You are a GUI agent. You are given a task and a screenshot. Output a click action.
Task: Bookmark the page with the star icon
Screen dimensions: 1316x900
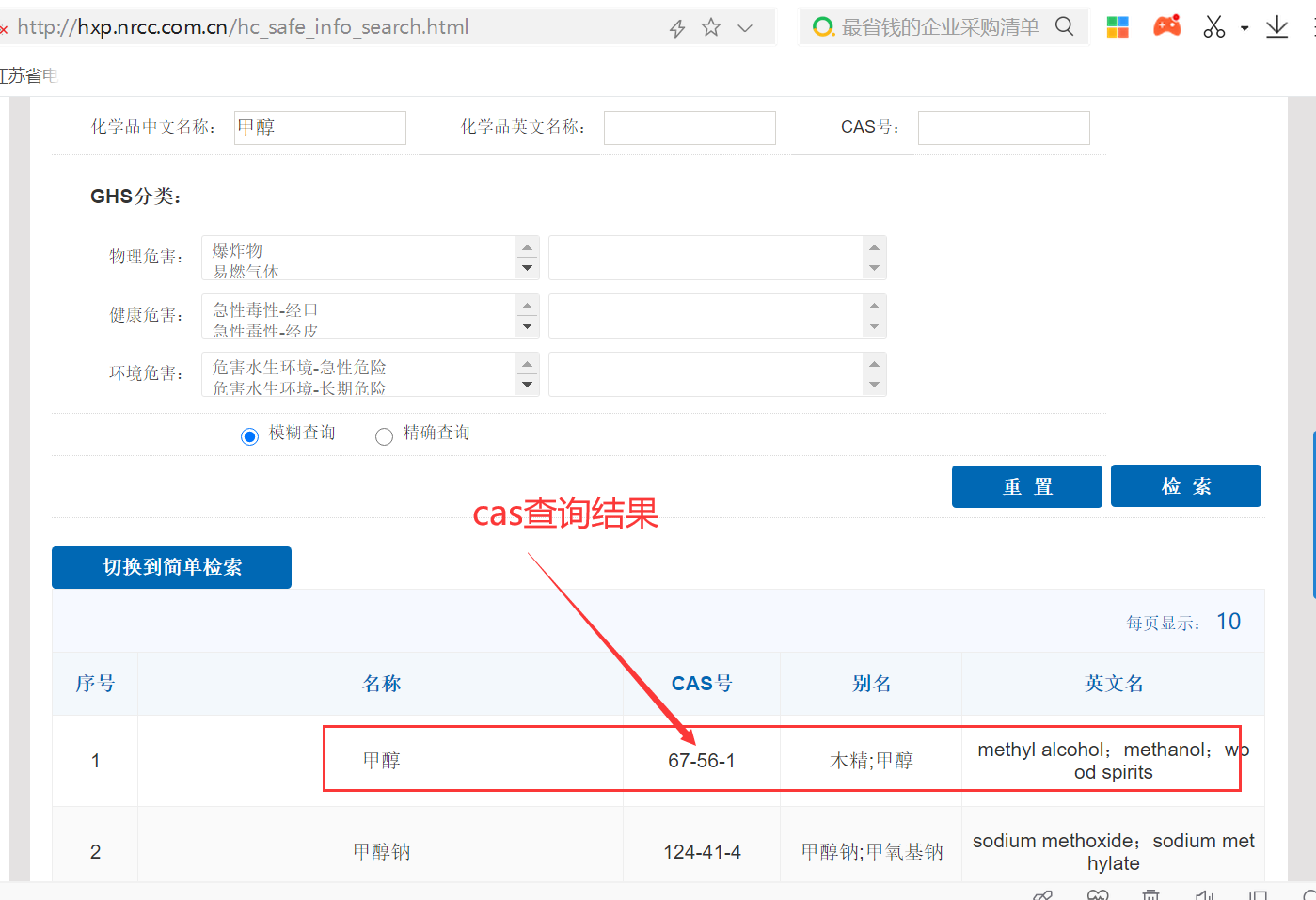tap(710, 27)
